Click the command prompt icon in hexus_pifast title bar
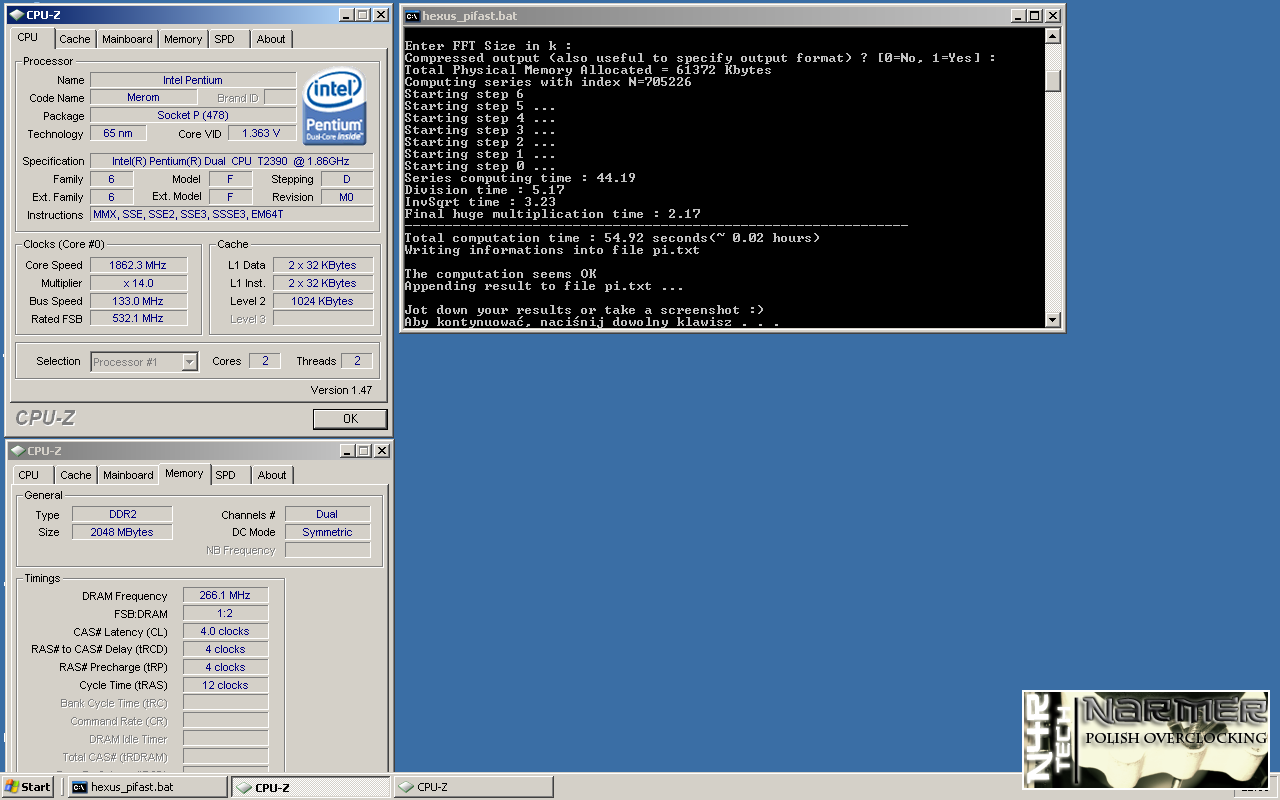This screenshot has width=1280, height=800. point(411,16)
